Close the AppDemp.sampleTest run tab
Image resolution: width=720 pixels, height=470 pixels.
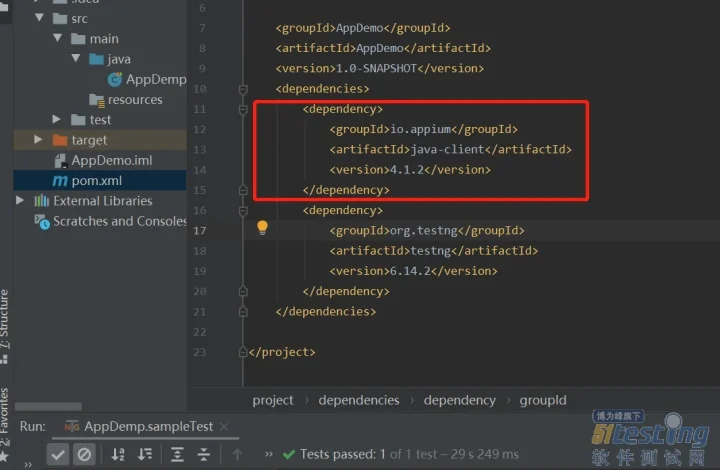224,427
